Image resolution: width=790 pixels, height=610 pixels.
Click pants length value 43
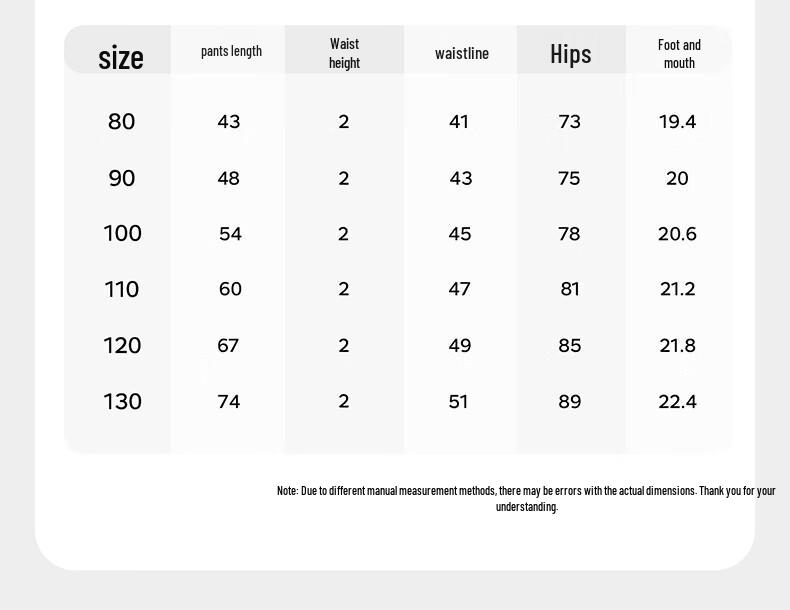229,121
